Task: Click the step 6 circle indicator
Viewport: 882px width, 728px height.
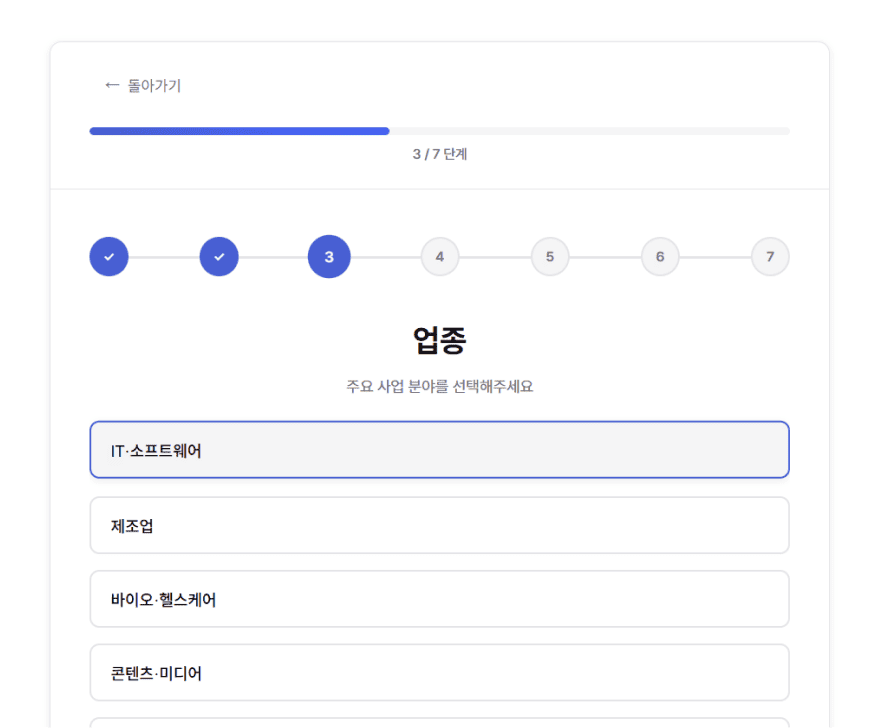Action: tap(660, 256)
